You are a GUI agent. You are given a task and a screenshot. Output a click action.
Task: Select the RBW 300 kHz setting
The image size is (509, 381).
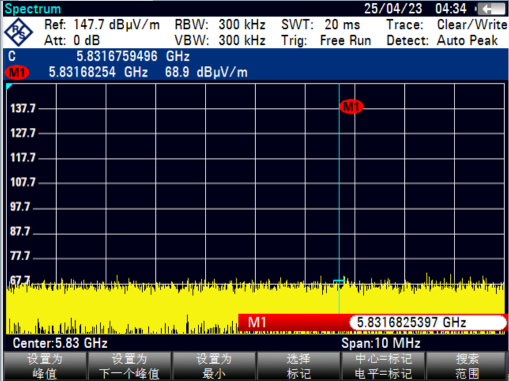pyautogui.click(x=220, y=25)
